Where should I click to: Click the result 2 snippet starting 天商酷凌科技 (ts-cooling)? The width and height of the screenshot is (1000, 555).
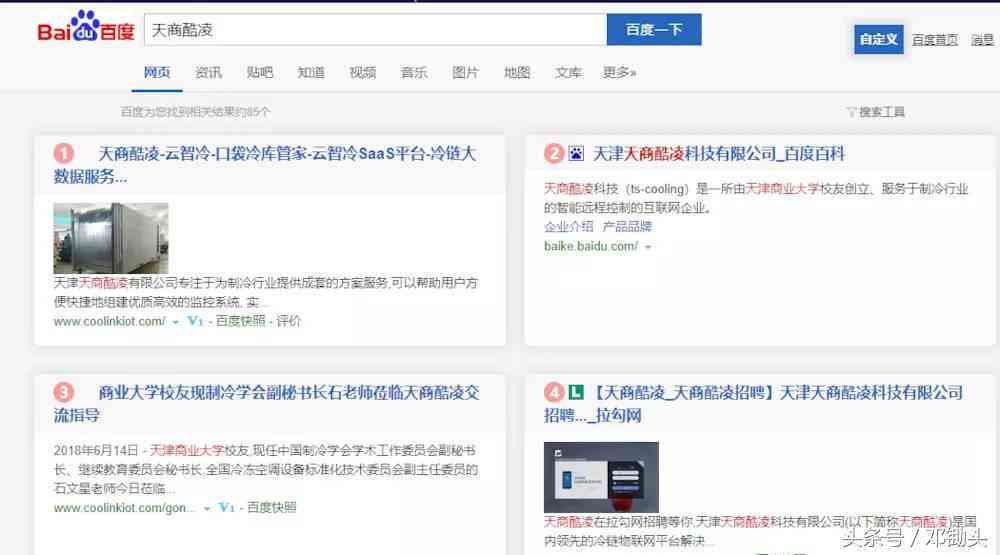(x=756, y=198)
